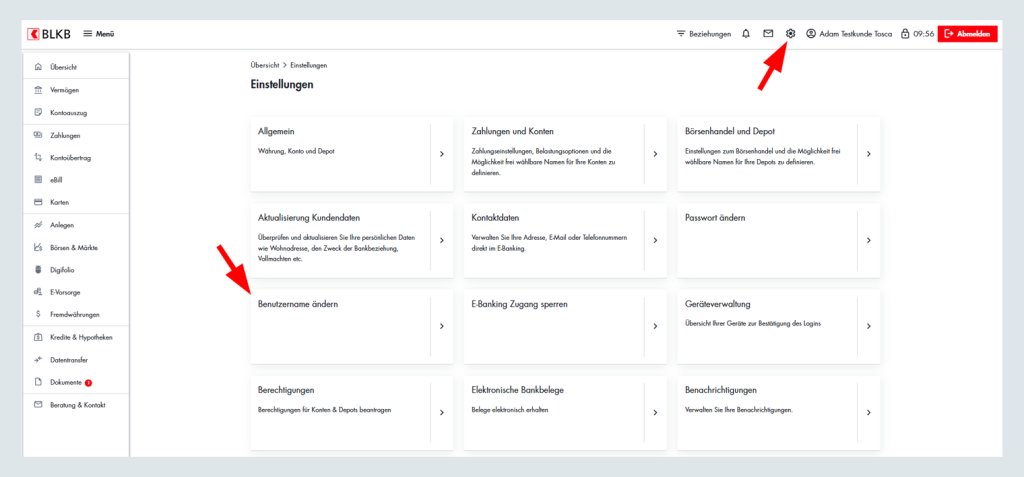Image resolution: width=1024 pixels, height=477 pixels.
Task: Click the Menü label in header
Action: tap(105, 34)
